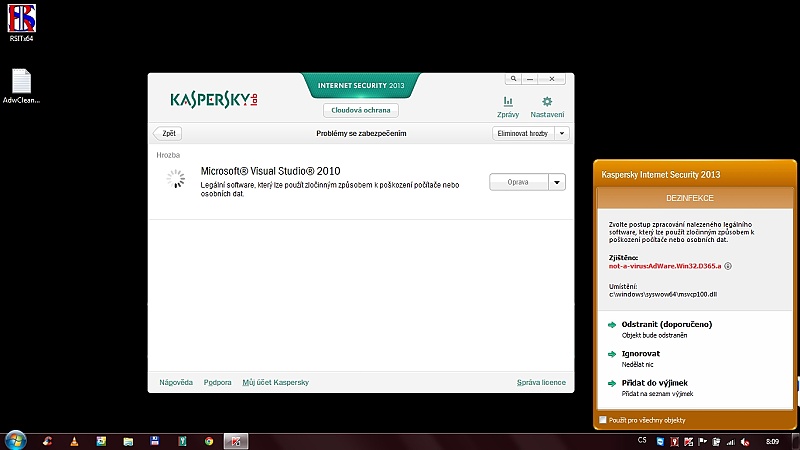800x450 pixels.
Task: Click the CS language indicator
Action: point(642,440)
